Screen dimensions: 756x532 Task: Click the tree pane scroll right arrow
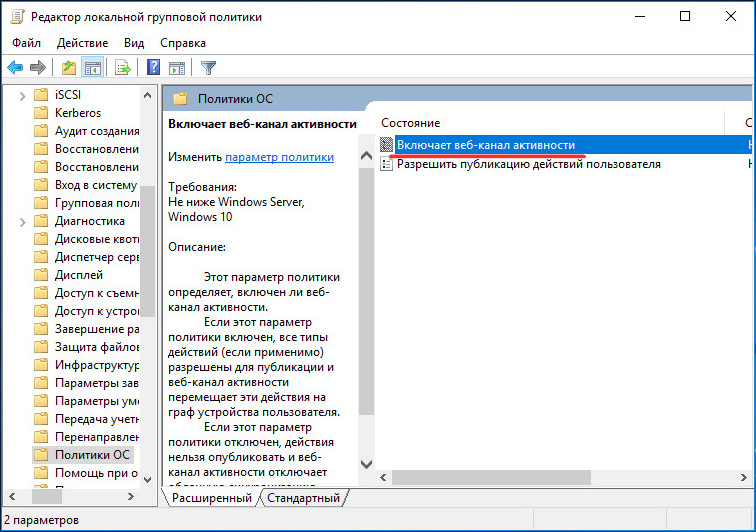coord(131,496)
